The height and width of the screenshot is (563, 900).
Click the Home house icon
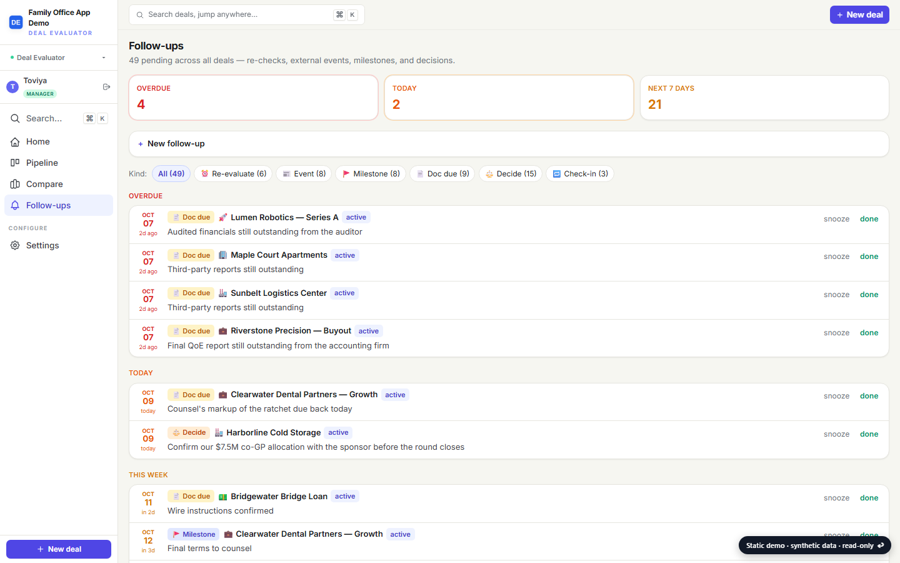click(15, 142)
